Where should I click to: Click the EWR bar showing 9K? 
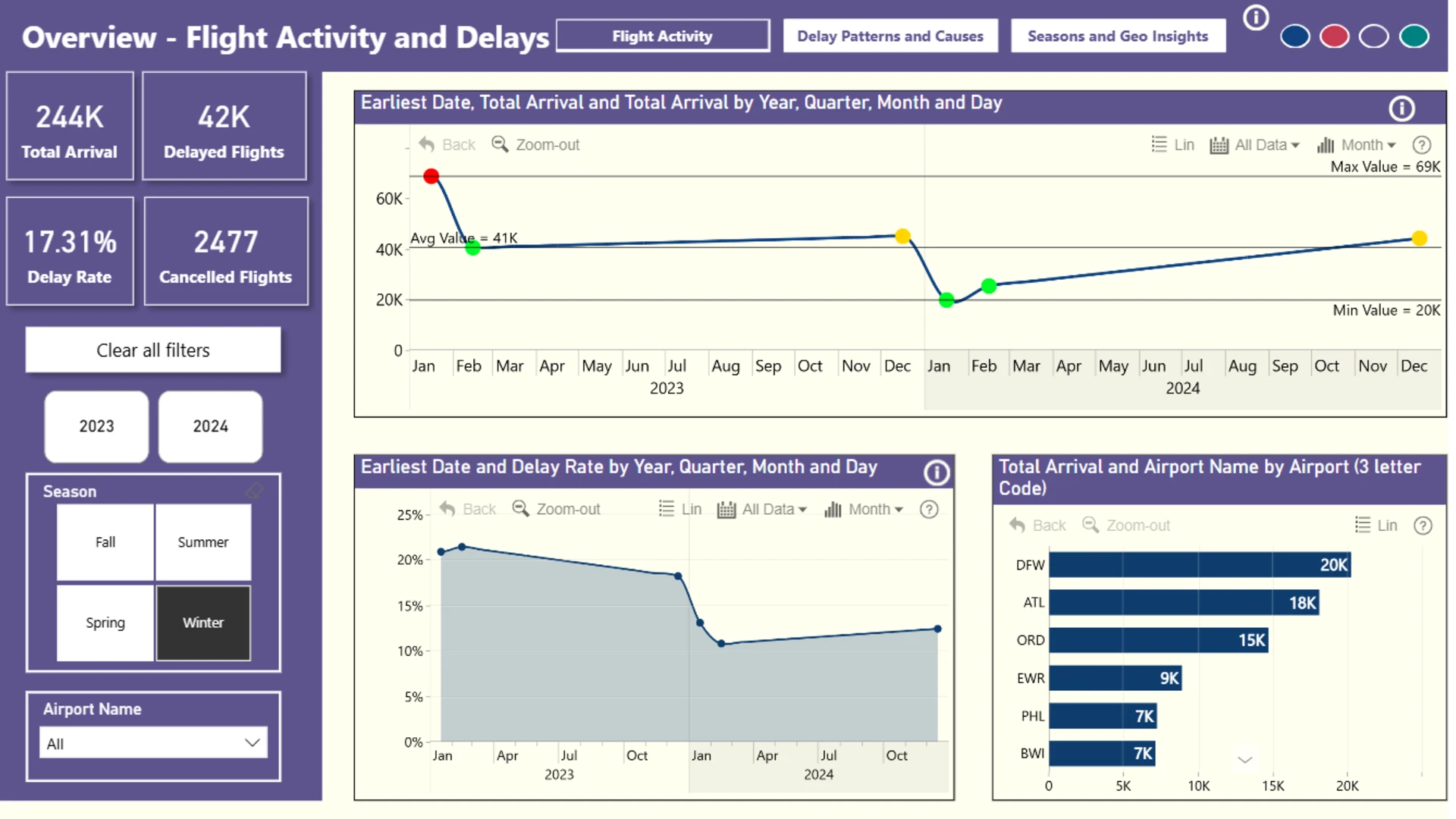(1116, 678)
